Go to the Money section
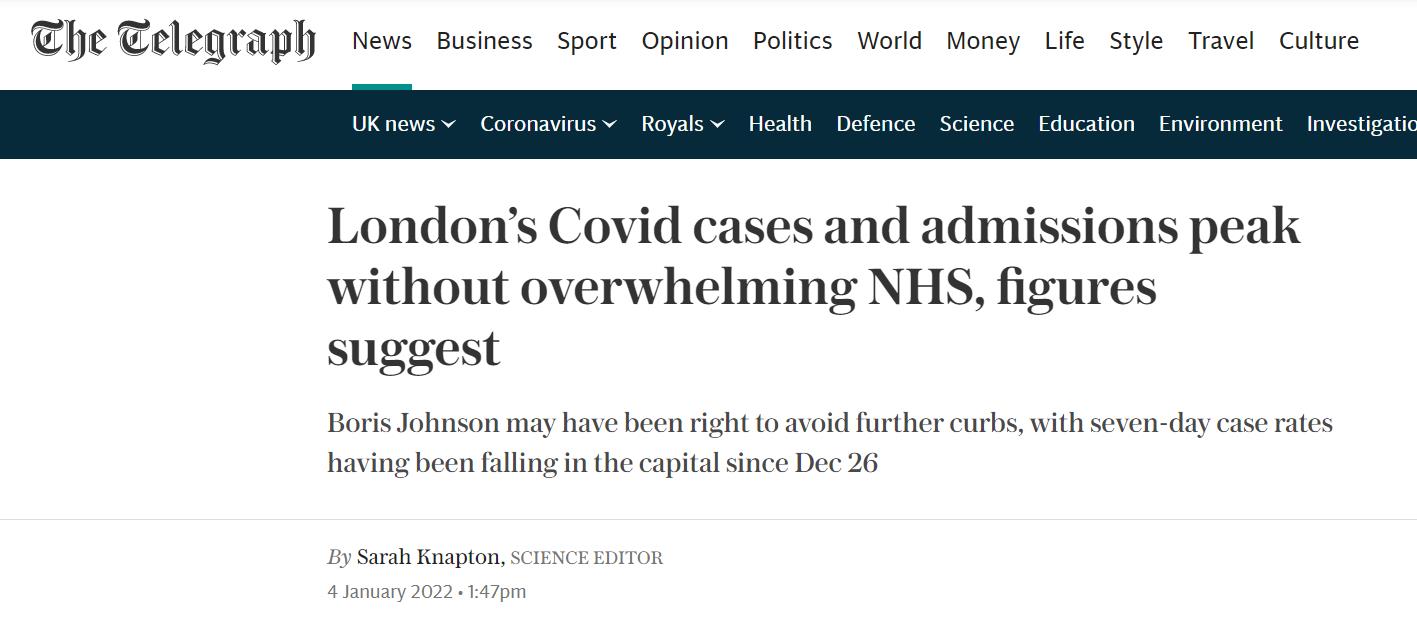Image resolution: width=1417 pixels, height=621 pixels. (x=983, y=41)
